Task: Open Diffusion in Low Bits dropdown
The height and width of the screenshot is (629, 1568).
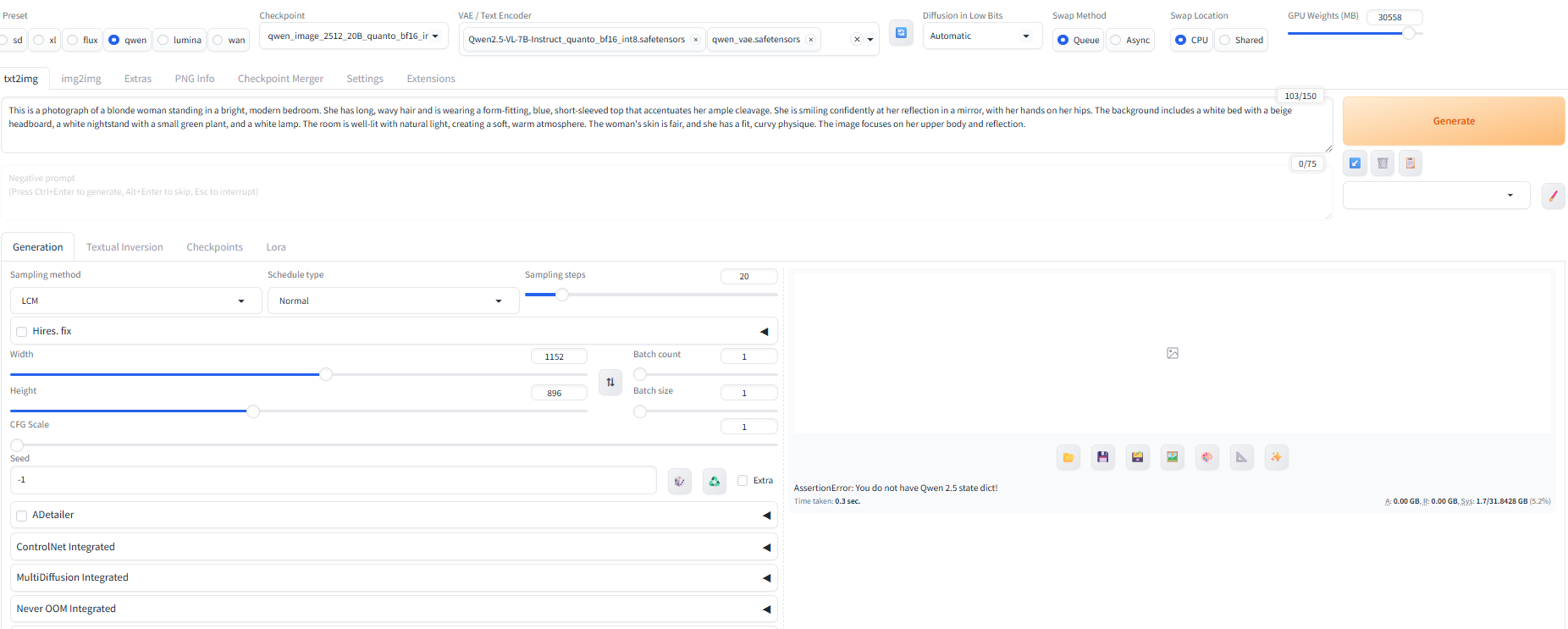Action: 982,36
